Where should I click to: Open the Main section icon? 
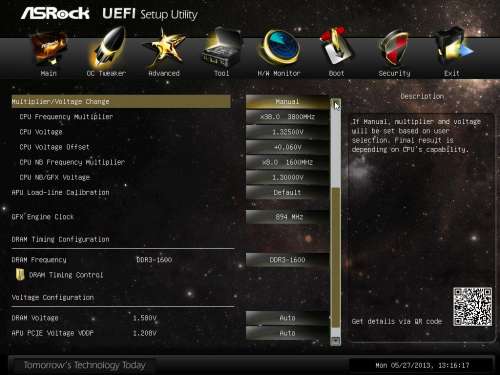[49, 48]
